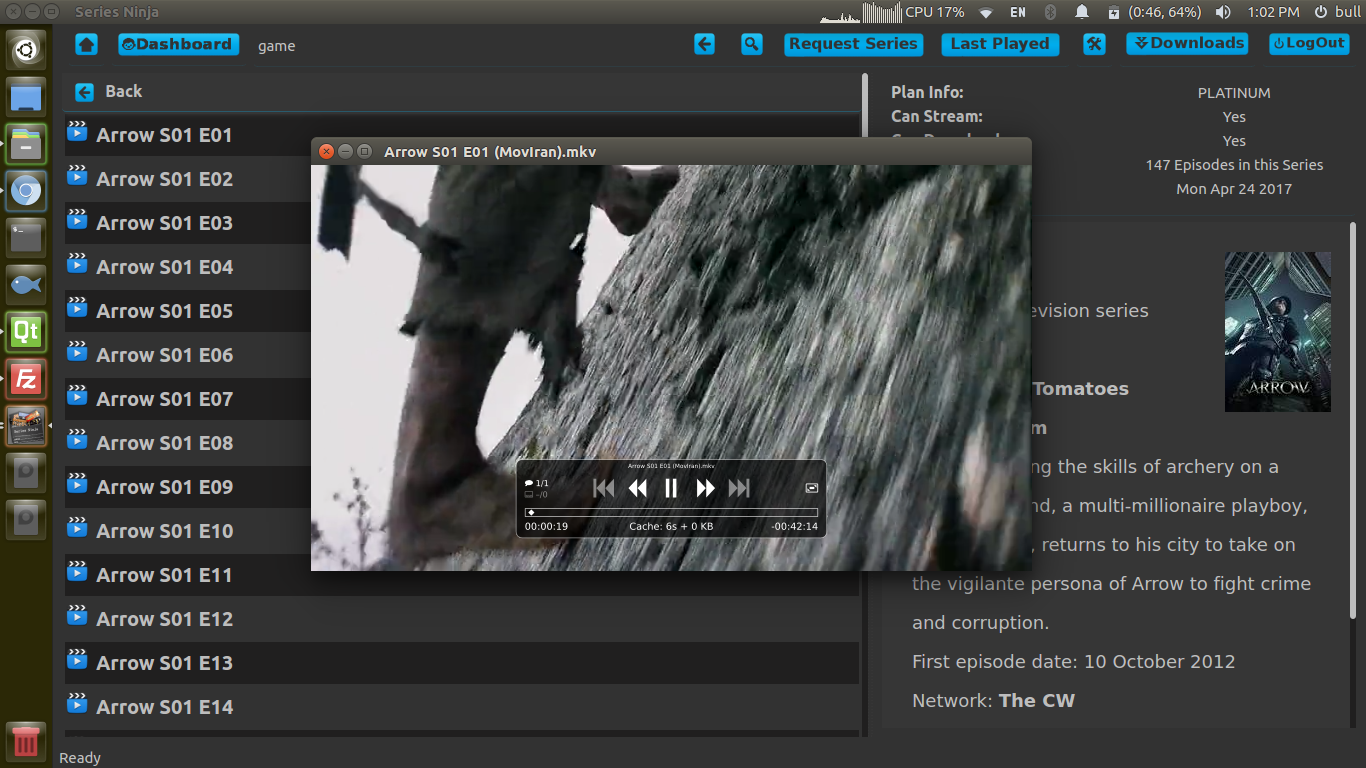Open Ubuntu dash launcher icon

[26, 50]
